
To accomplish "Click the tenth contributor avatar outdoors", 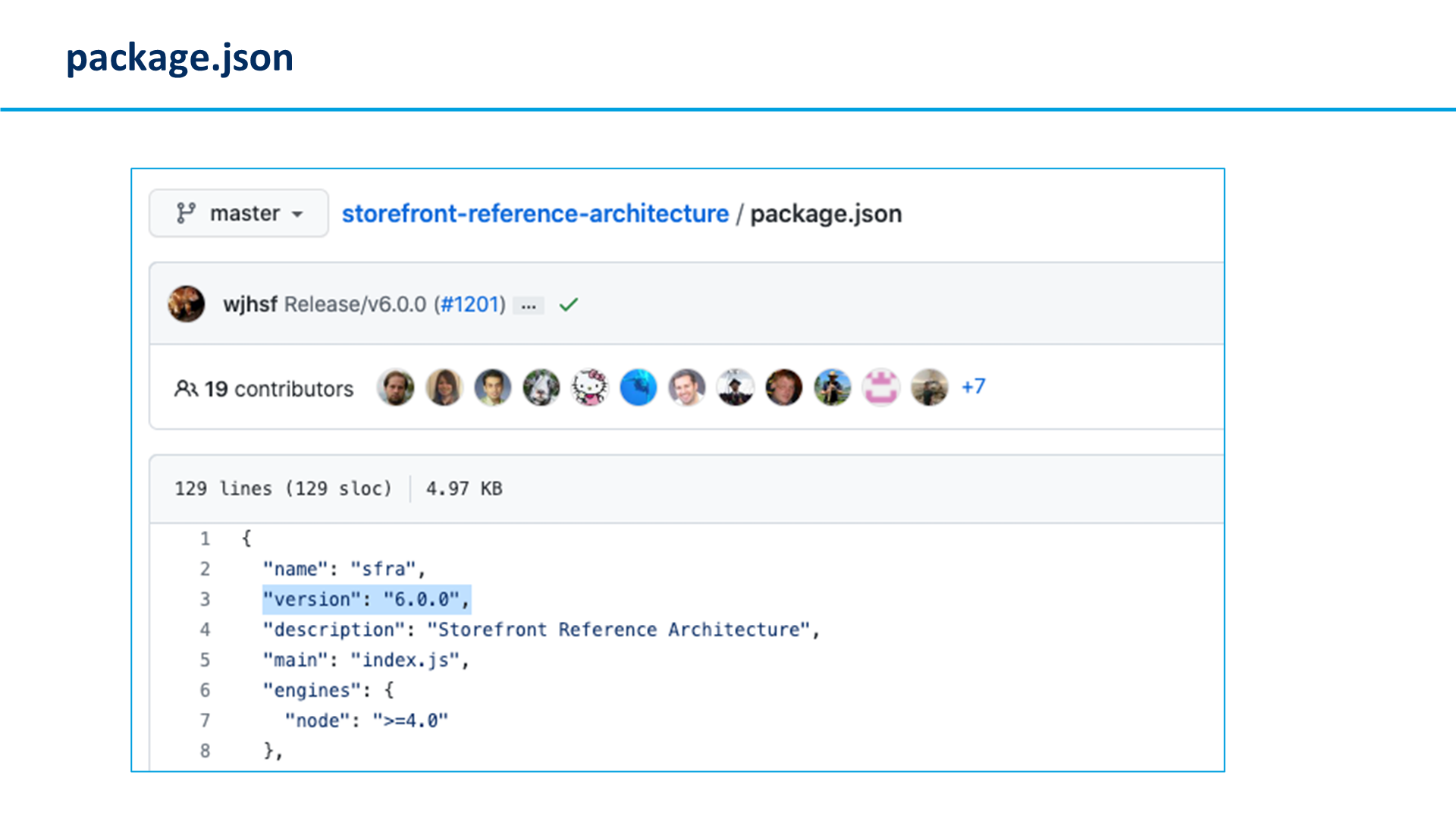I will (x=833, y=388).
